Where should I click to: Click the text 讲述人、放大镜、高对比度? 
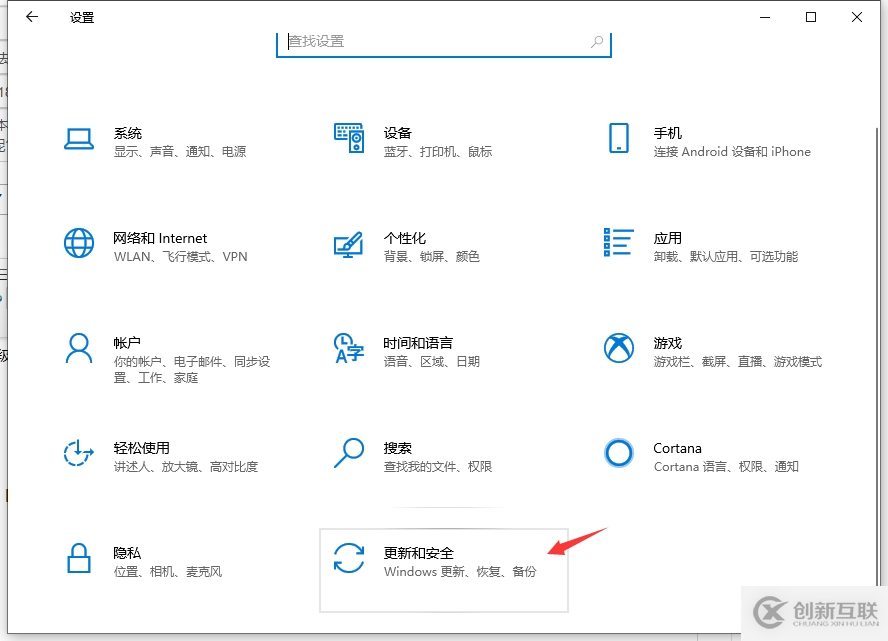click(186, 467)
